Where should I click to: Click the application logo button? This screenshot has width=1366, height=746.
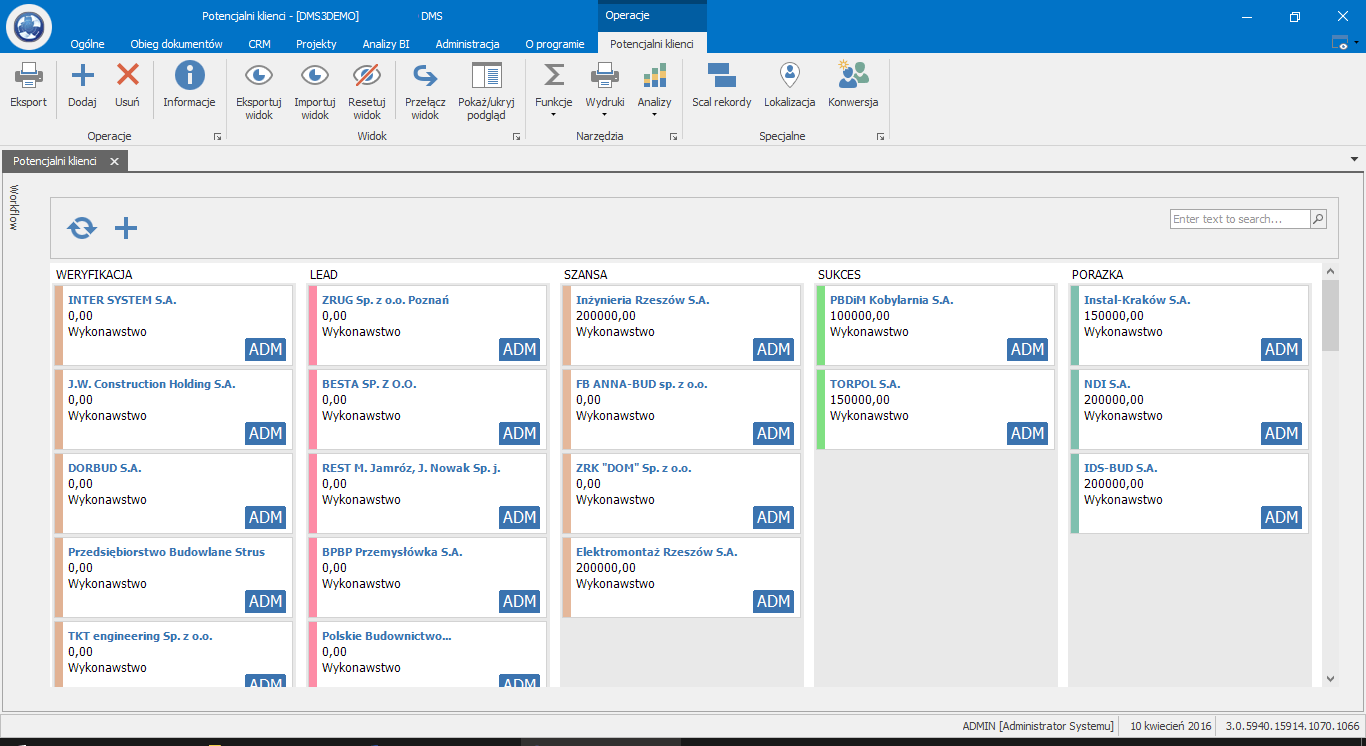click(28, 27)
